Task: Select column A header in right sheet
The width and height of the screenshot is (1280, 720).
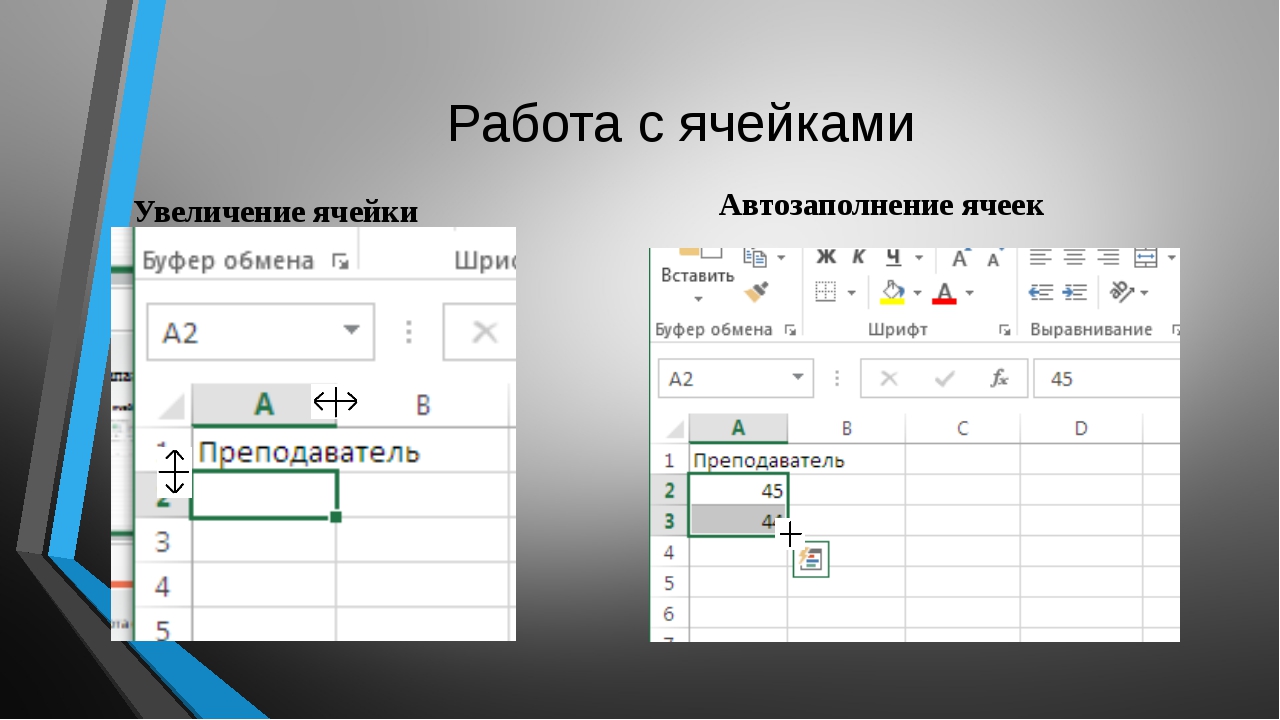Action: [738, 428]
